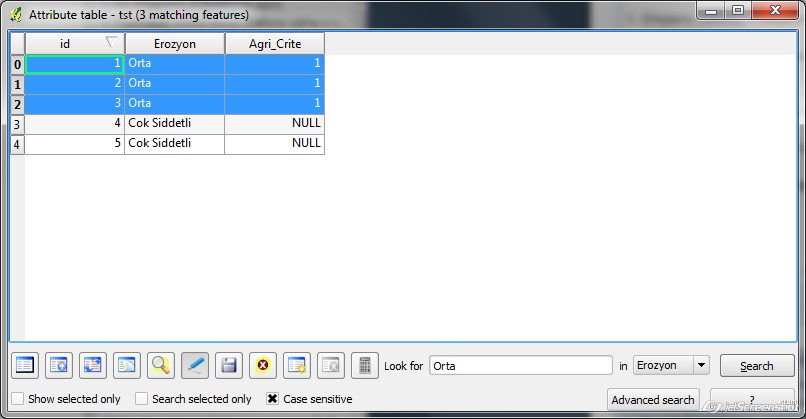Click Agri_Crite value 1 for id 2
The height and width of the screenshot is (419, 806).
click(274, 84)
